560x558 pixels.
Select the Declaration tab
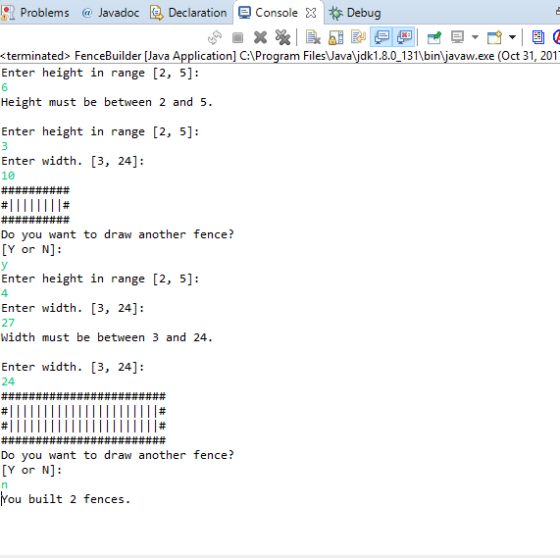[x=197, y=13]
